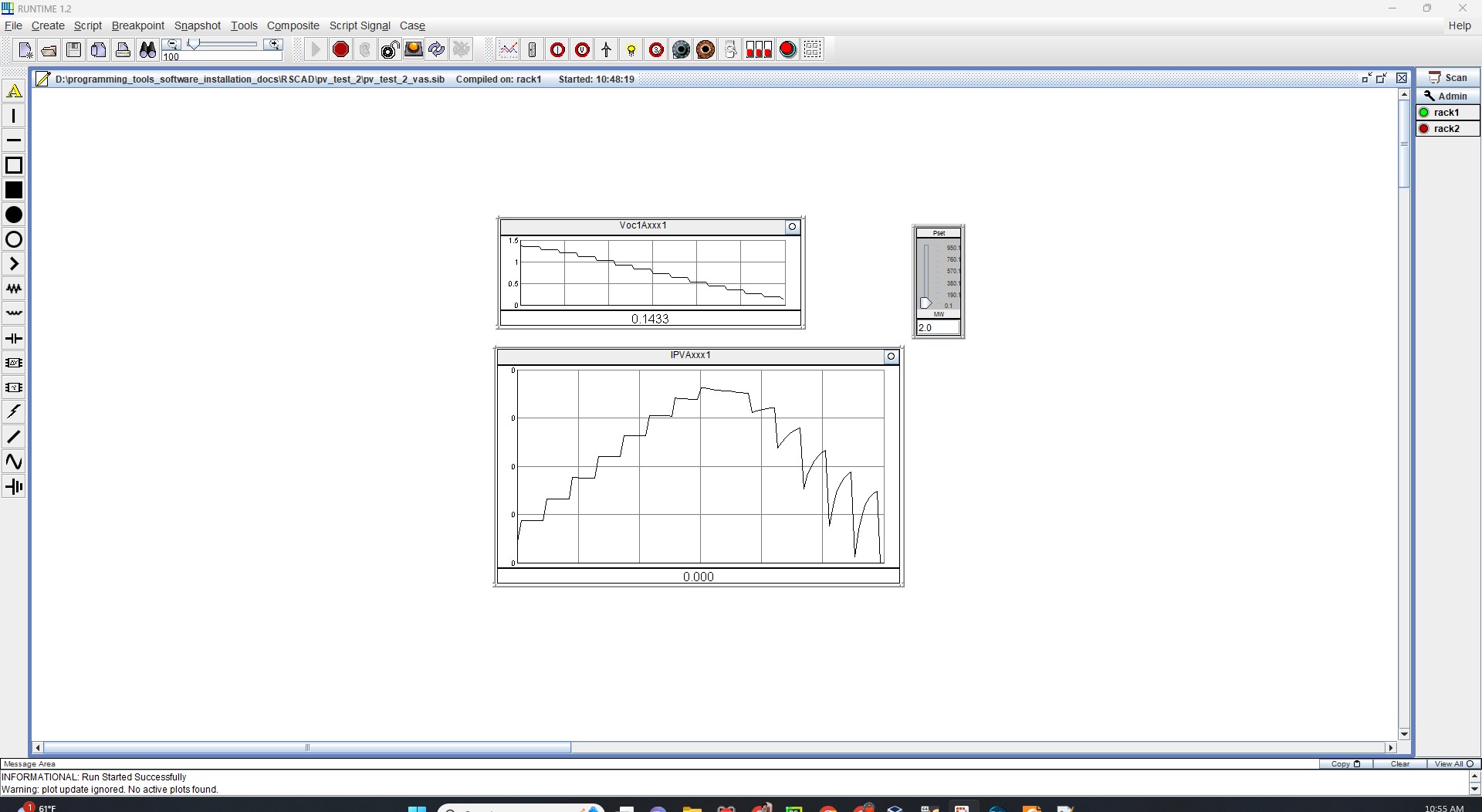The width and height of the screenshot is (1482, 812).
Task: Click Clear in the message area
Action: pyautogui.click(x=1399, y=764)
